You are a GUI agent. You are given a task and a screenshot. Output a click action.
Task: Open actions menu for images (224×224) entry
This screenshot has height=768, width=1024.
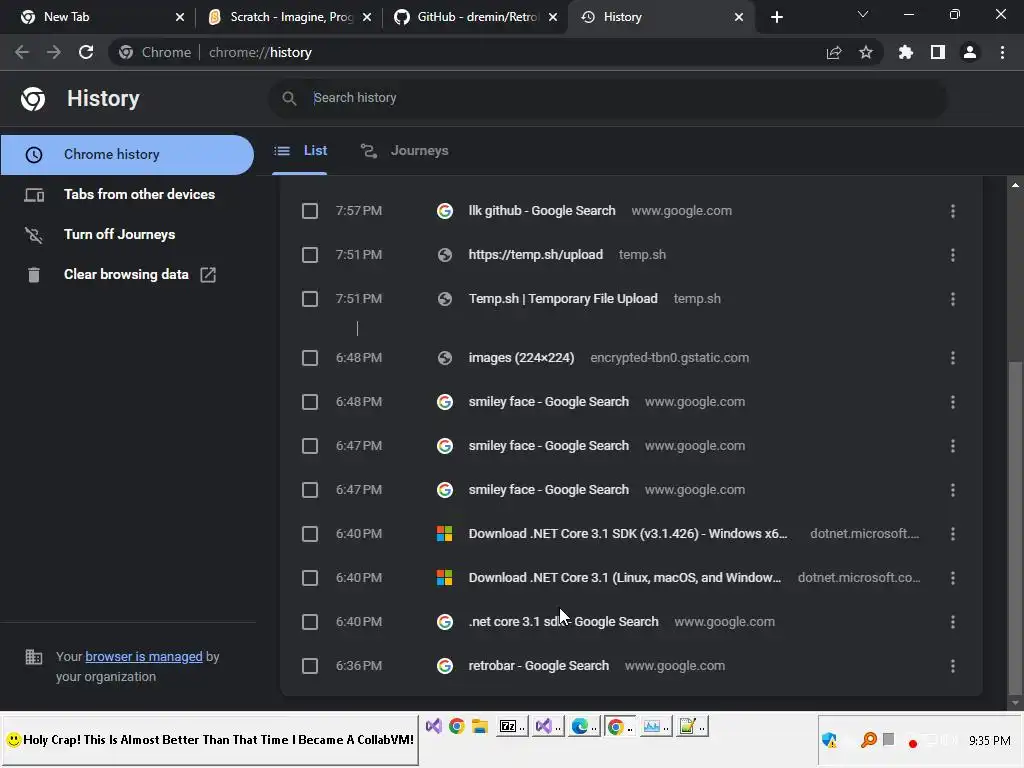tap(953, 358)
